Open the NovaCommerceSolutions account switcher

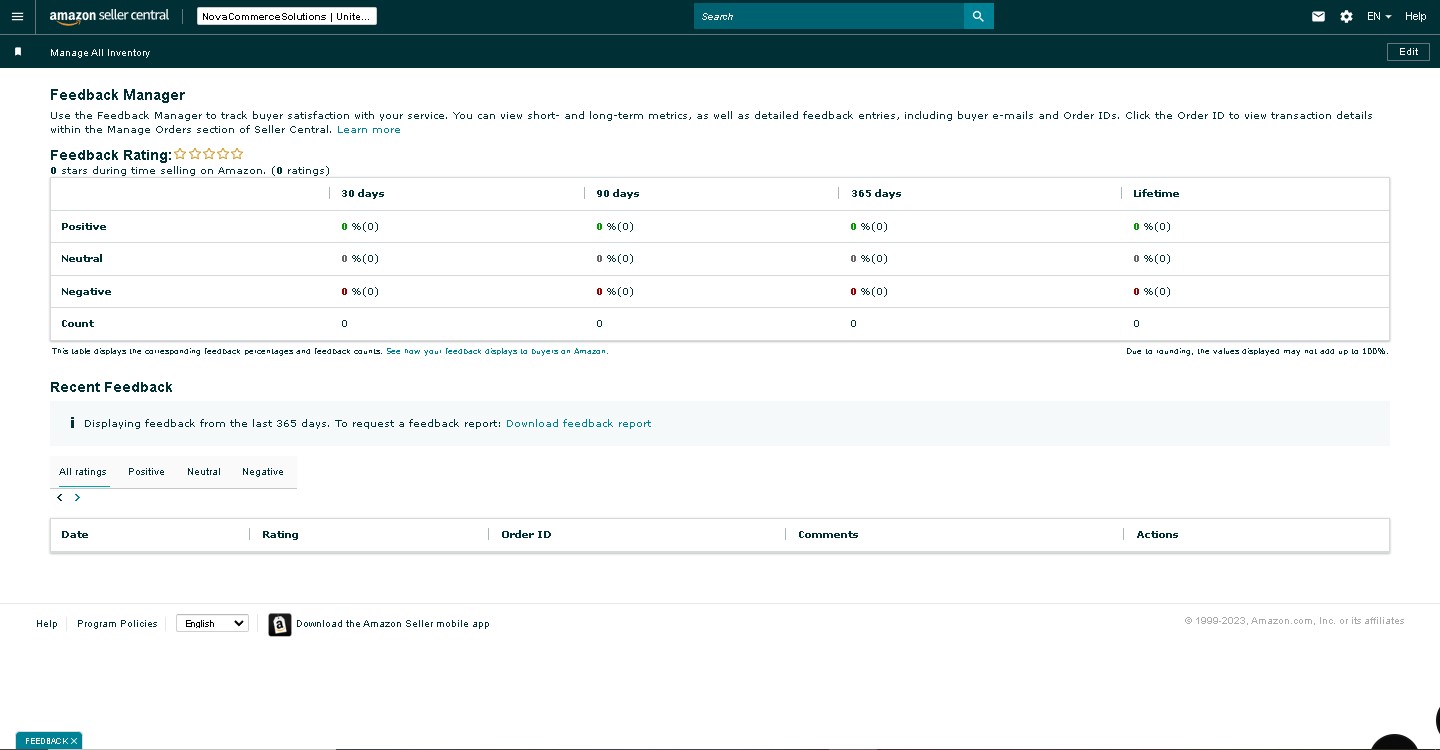287,17
